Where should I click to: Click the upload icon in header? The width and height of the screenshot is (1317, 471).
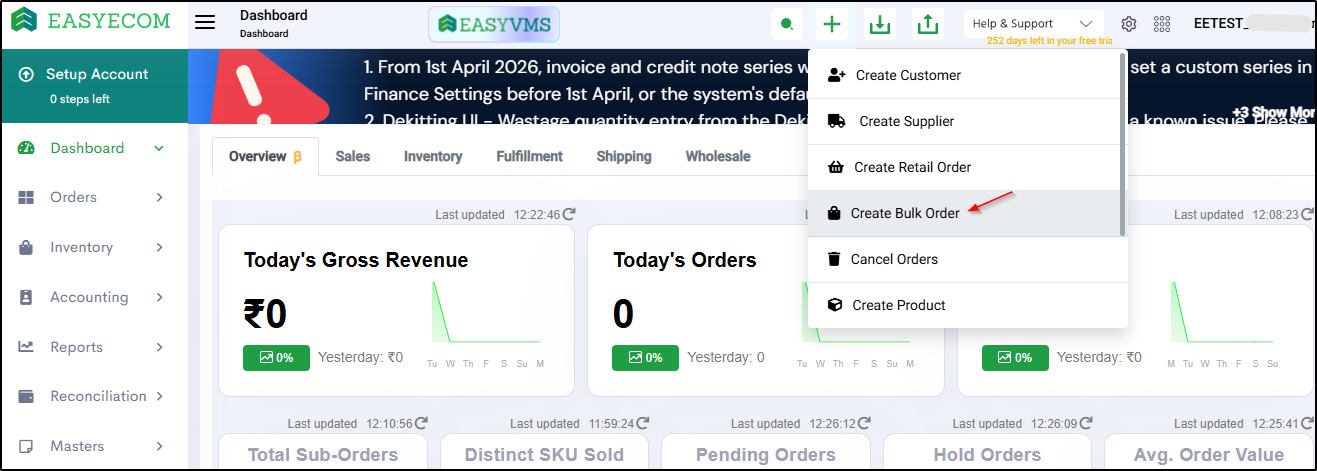click(928, 24)
